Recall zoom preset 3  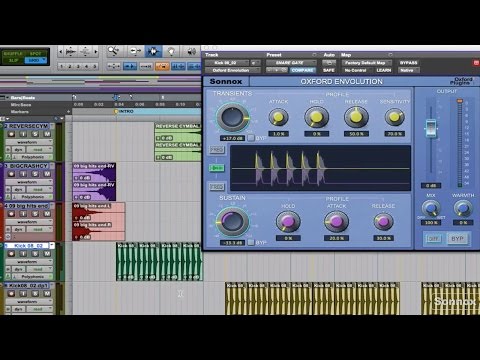pyautogui.click(x=78, y=66)
